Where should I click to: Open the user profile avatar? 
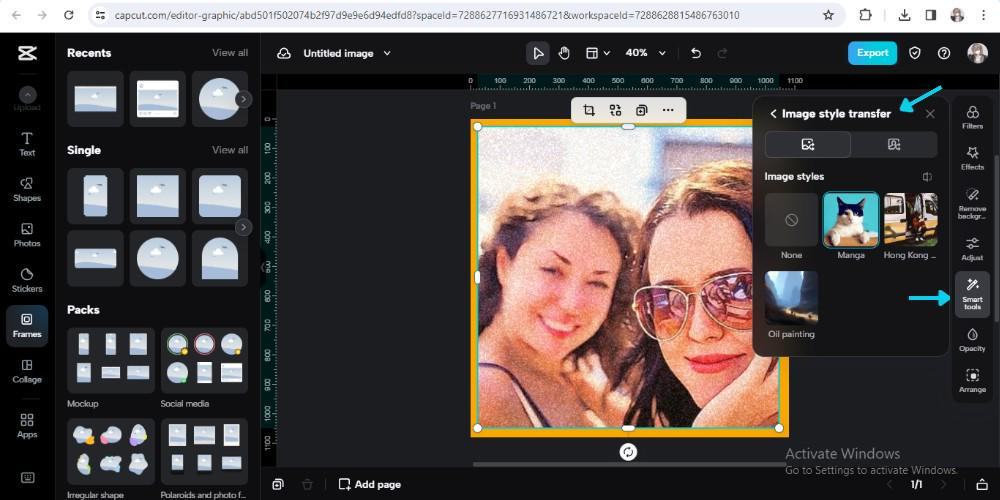coord(977,53)
